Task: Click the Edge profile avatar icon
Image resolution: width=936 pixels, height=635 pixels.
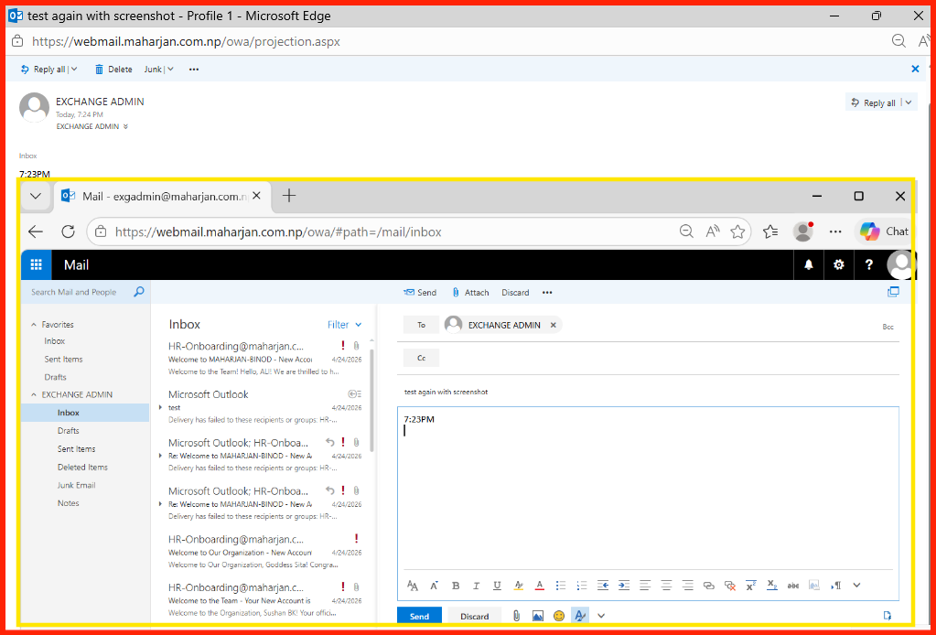Action: click(803, 232)
